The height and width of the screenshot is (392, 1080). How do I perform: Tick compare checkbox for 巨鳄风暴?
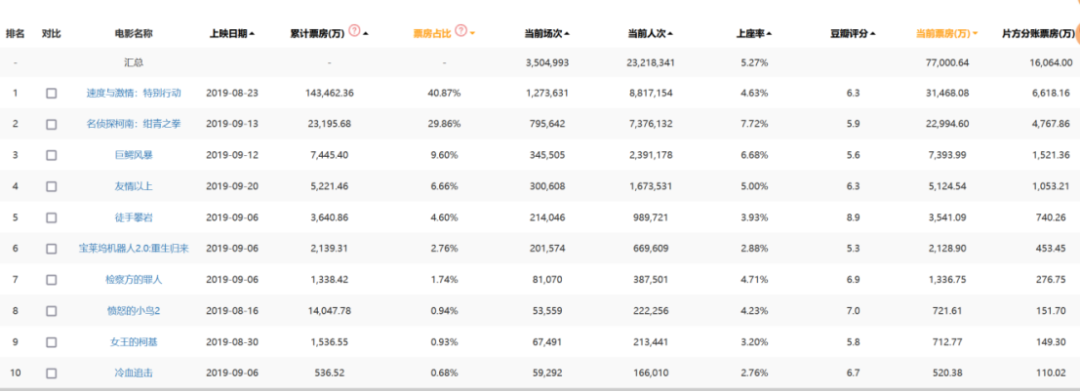[x=52, y=155]
